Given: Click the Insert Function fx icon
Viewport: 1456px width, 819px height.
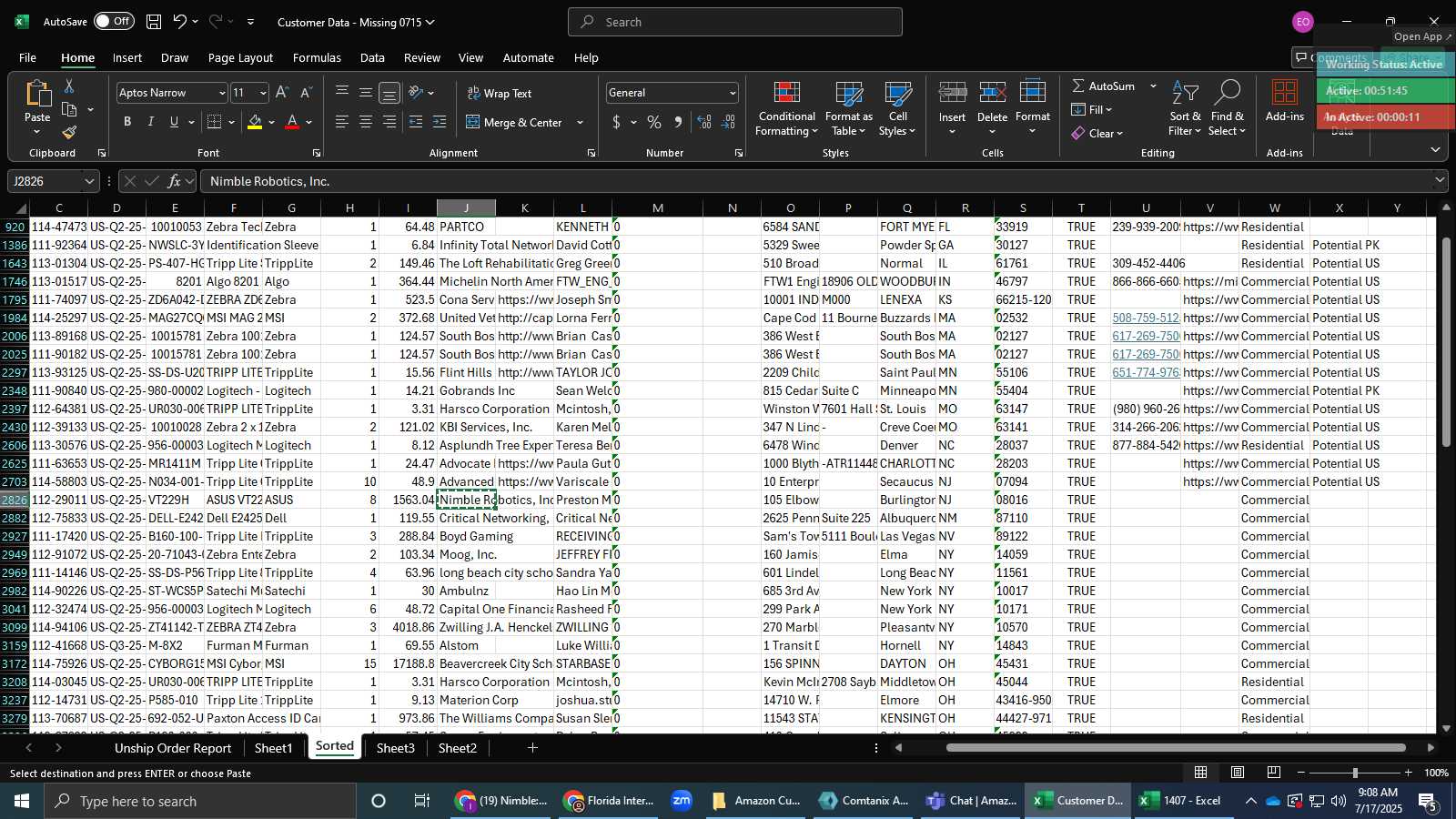Looking at the screenshot, I should tap(174, 181).
